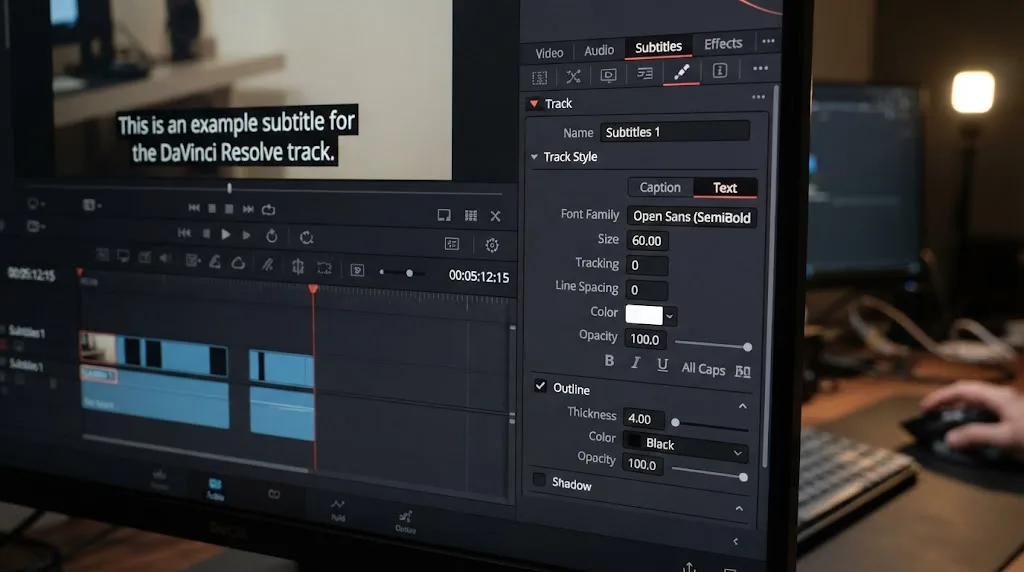Toggle All Caps option
The width and height of the screenshot is (1024, 572).
[703, 369]
